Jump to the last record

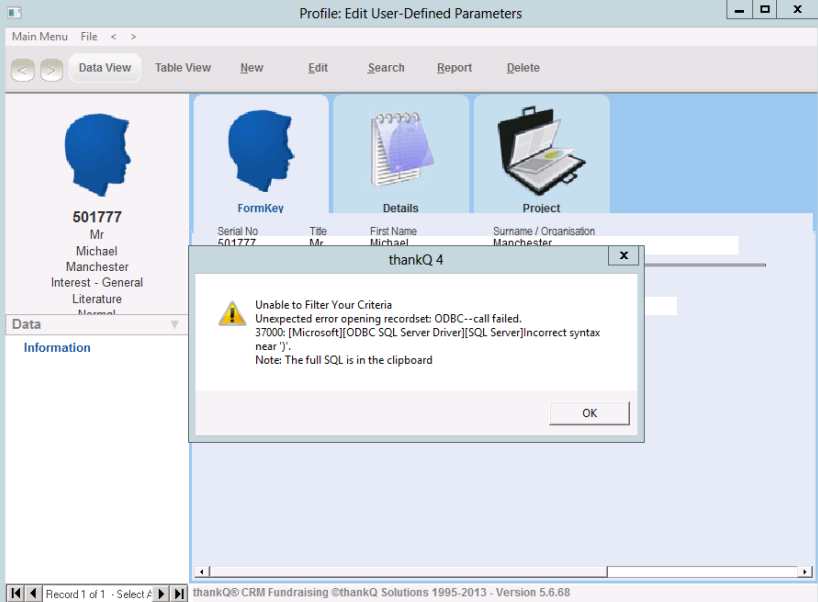pos(178,594)
